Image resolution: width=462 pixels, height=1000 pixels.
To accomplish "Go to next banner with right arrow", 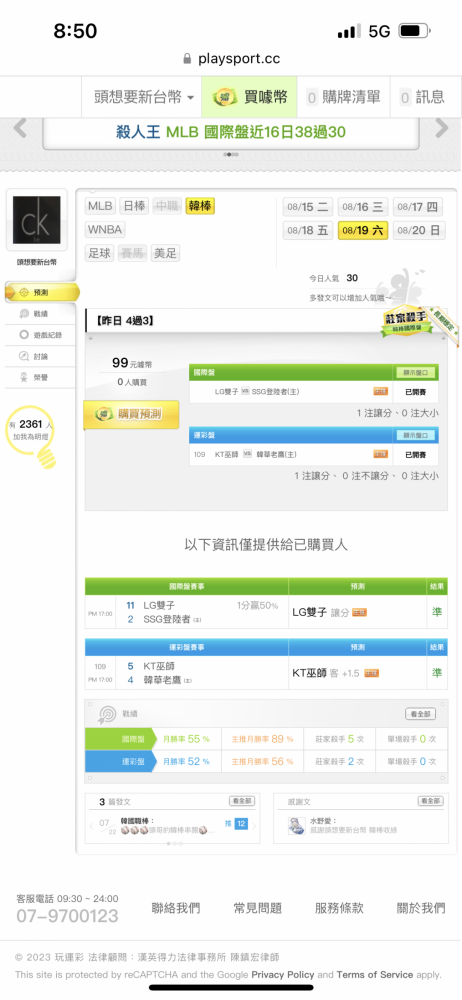I will coord(442,128).
